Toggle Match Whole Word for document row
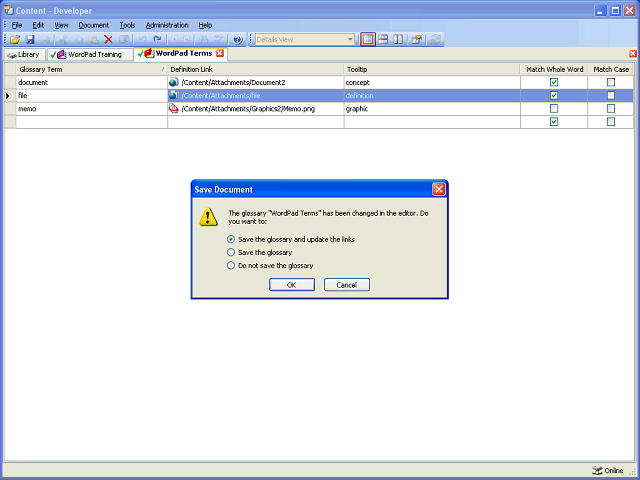Viewport: 640px width, 480px height. [554, 82]
